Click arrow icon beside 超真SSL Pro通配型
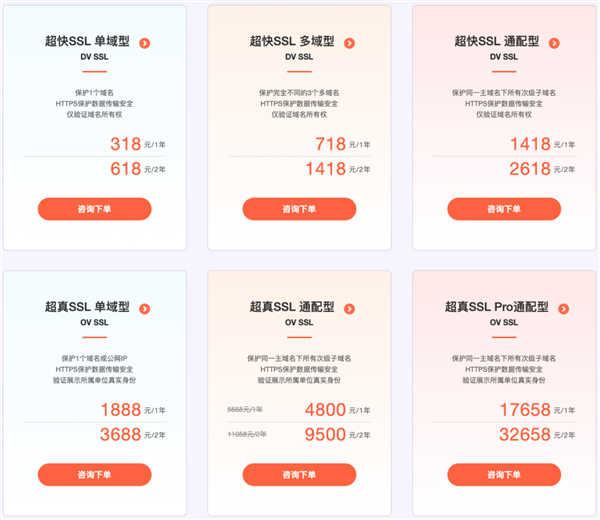Image resolution: width=600 pixels, height=520 pixels. click(x=563, y=309)
